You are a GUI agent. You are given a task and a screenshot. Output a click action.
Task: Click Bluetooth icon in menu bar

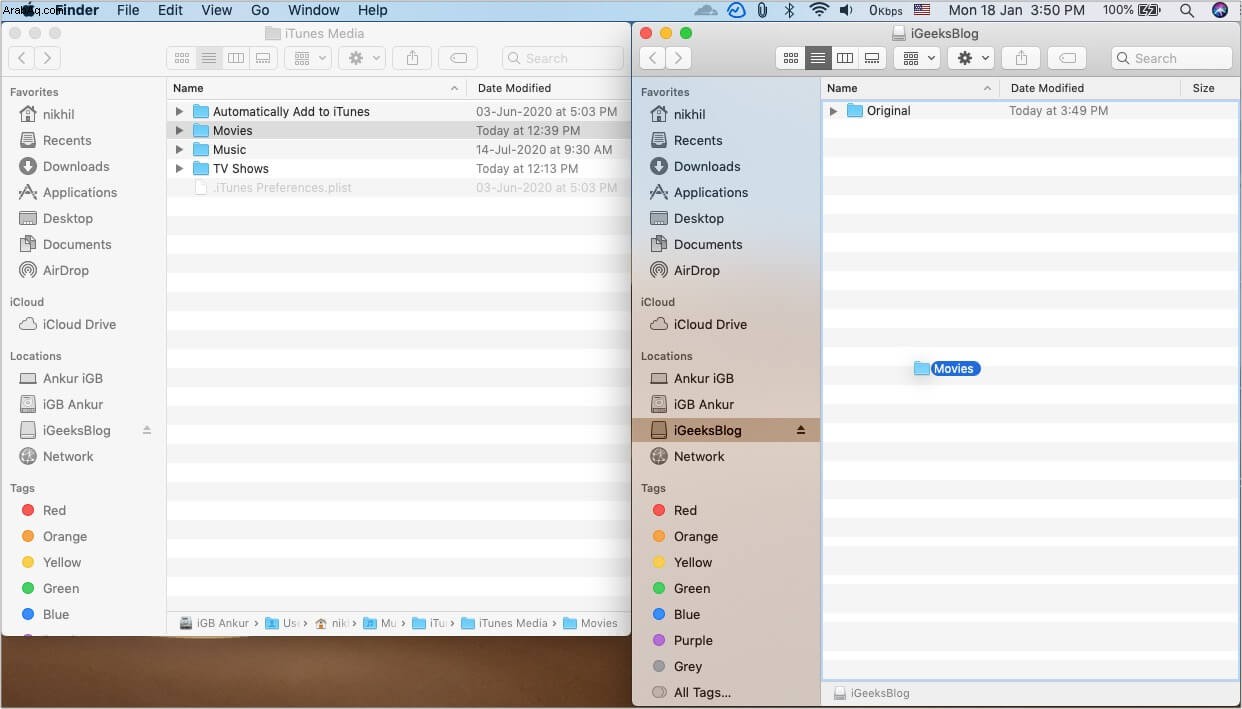pos(789,10)
